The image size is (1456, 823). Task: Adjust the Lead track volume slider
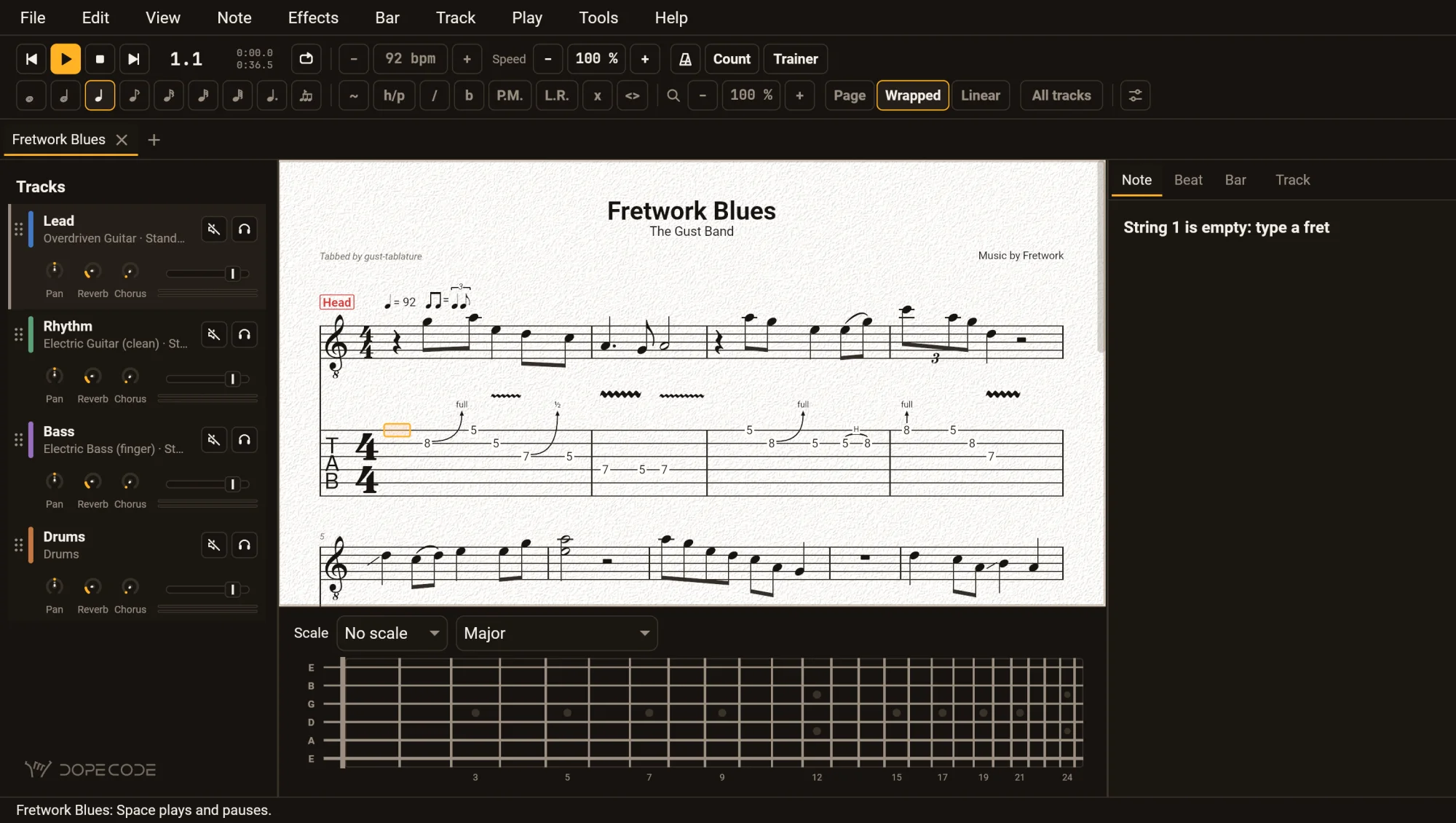tap(207, 274)
